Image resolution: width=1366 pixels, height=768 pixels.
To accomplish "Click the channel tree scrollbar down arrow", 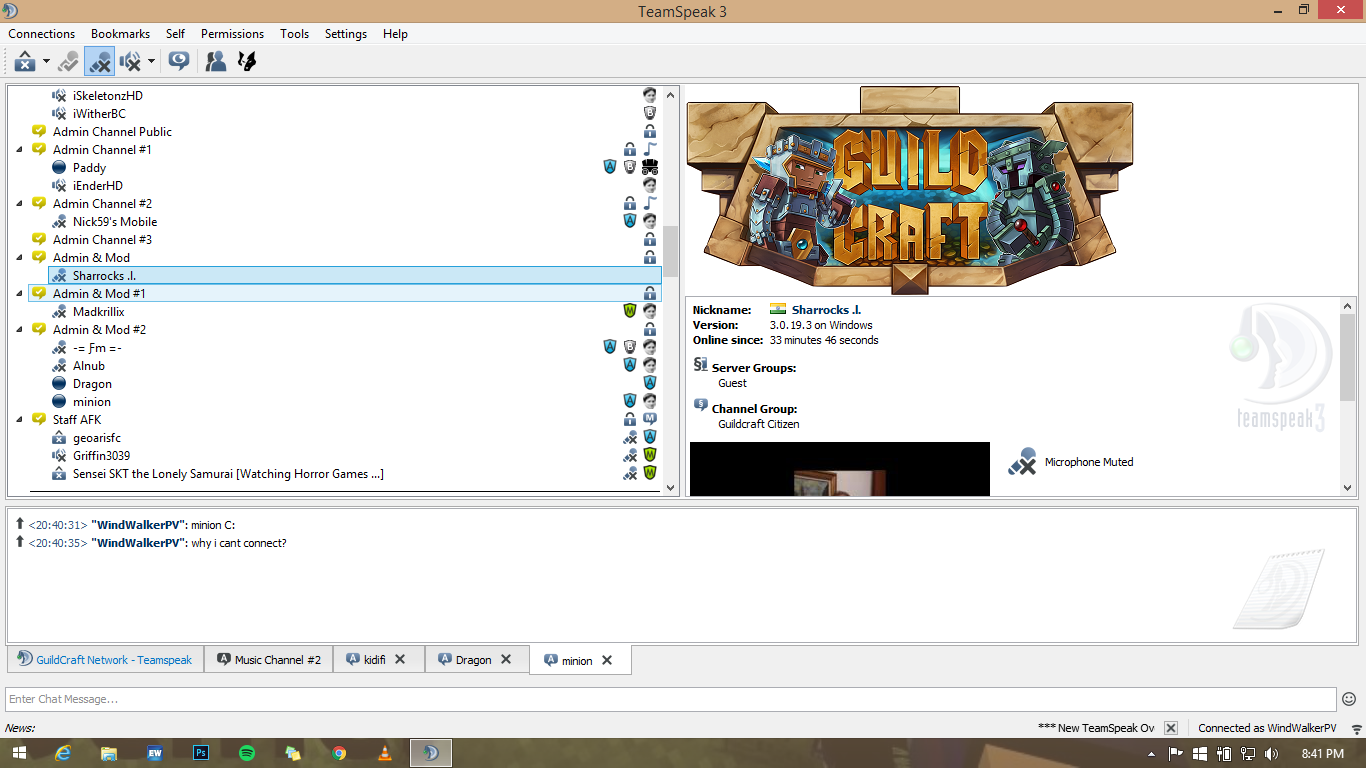I will [x=670, y=488].
